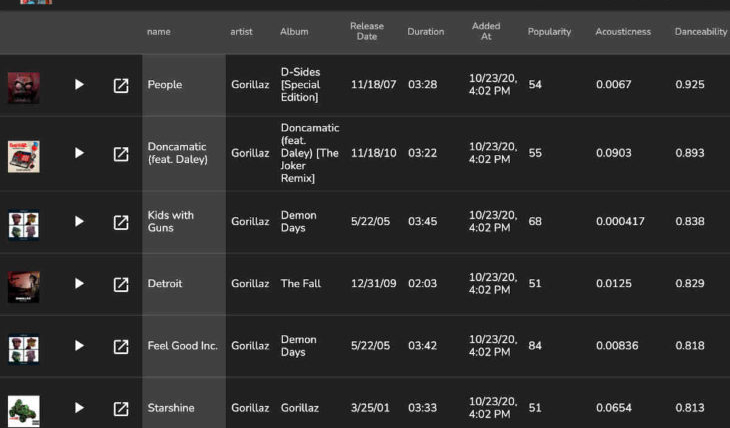The image size is (730, 428).
Task: Select the track name Starshine
Action: pos(171,408)
